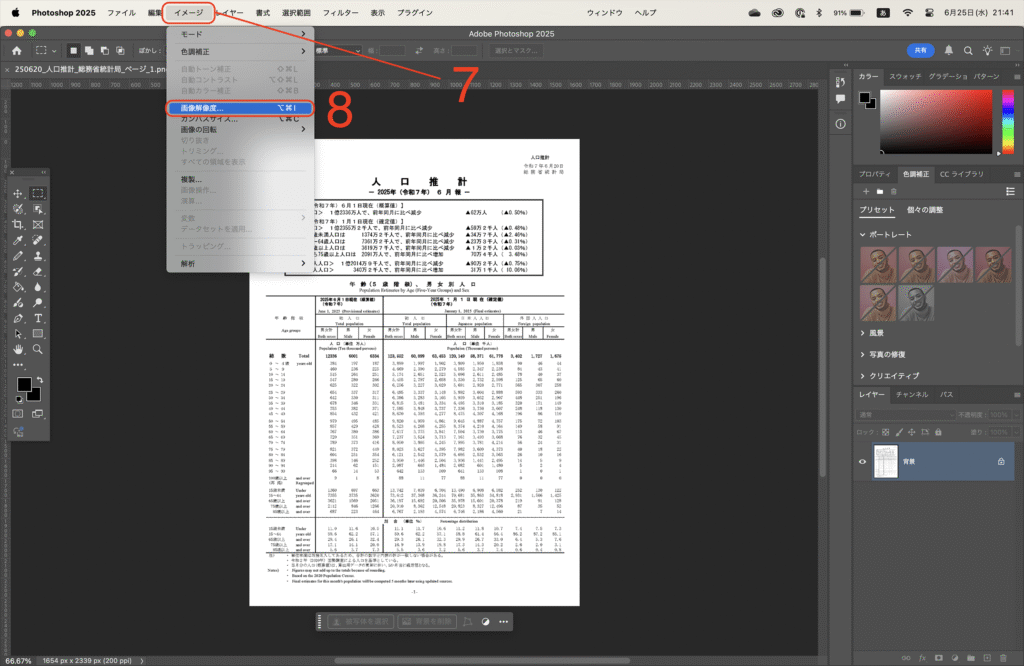Open the Edit Toolbar three-dots button
This screenshot has height=666, width=1024.
coord(18,365)
